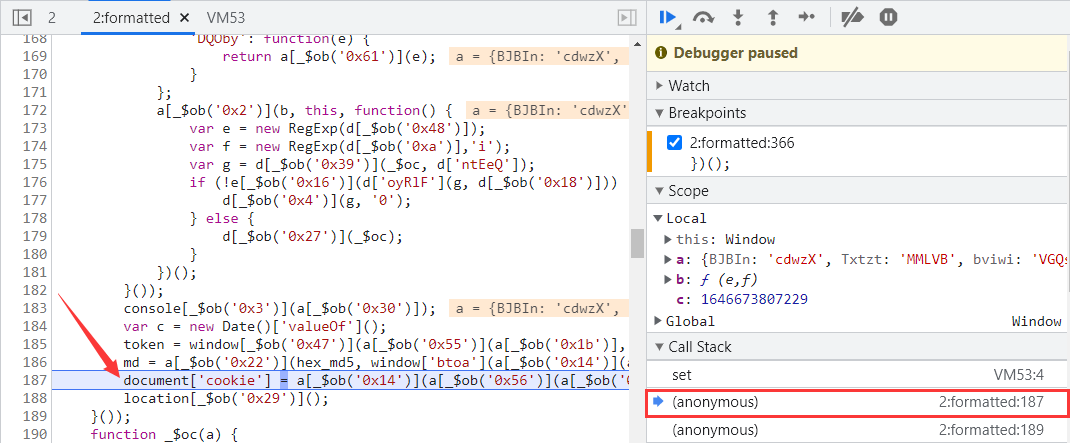This screenshot has height=443, width=1070.
Task: Close the 2:formatted tab
Action: point(182,18)
